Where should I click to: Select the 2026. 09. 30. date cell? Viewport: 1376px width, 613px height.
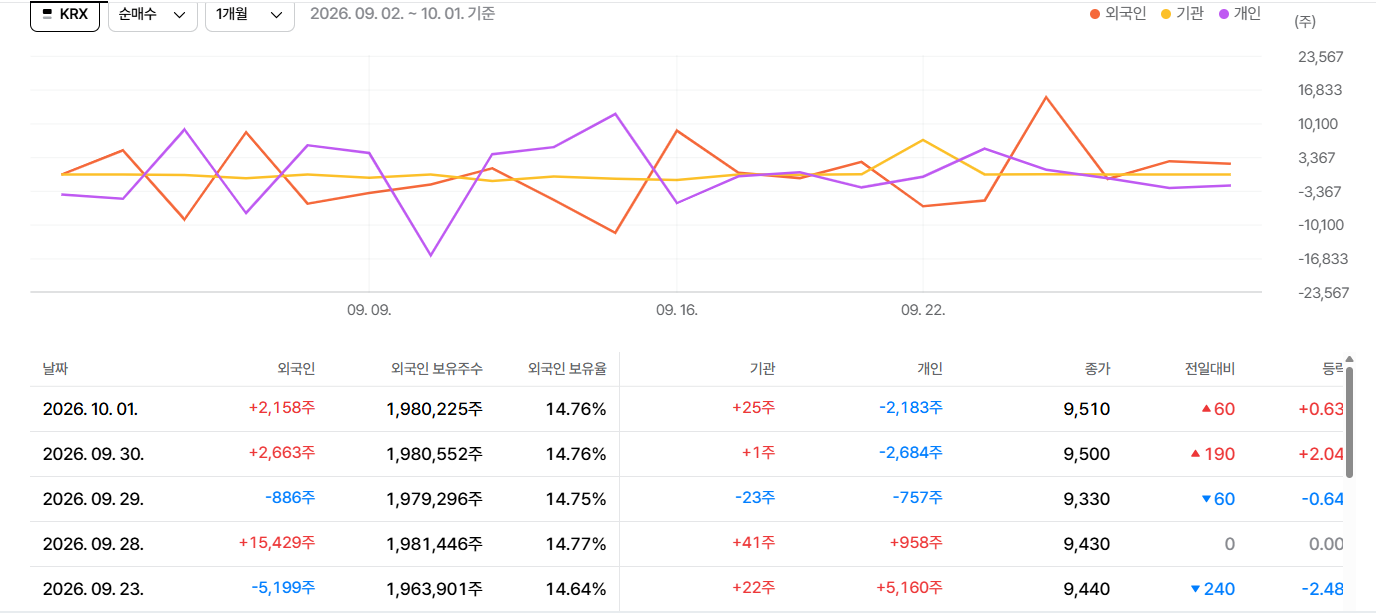(93, 454)
